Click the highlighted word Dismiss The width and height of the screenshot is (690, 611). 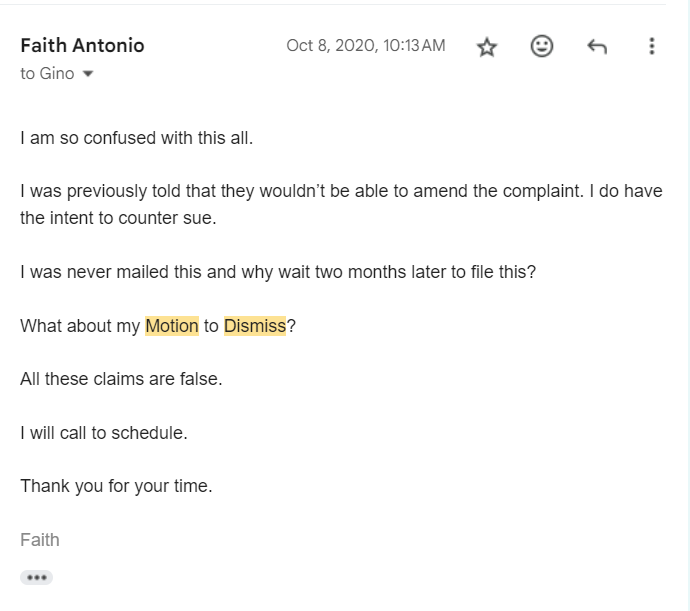tap(255, 326)
